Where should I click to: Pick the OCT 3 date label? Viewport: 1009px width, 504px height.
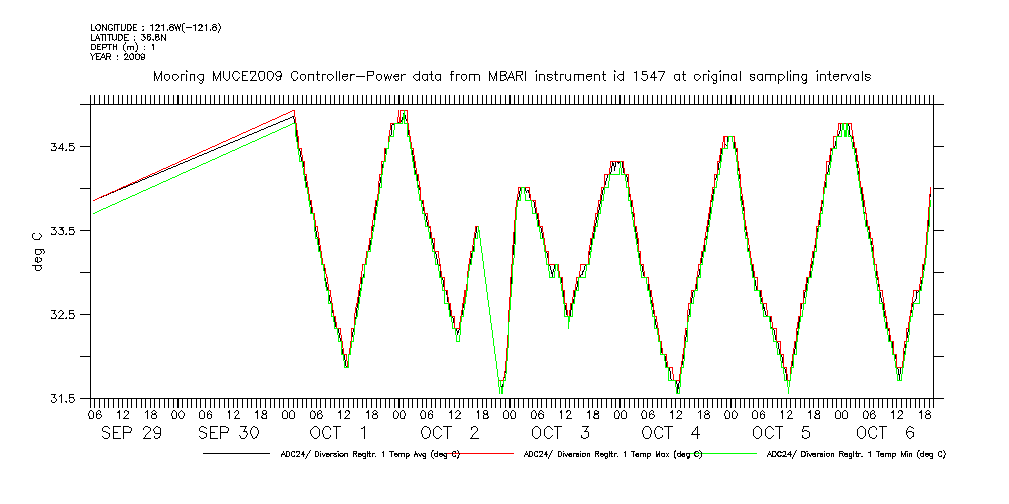pos(560,433)
